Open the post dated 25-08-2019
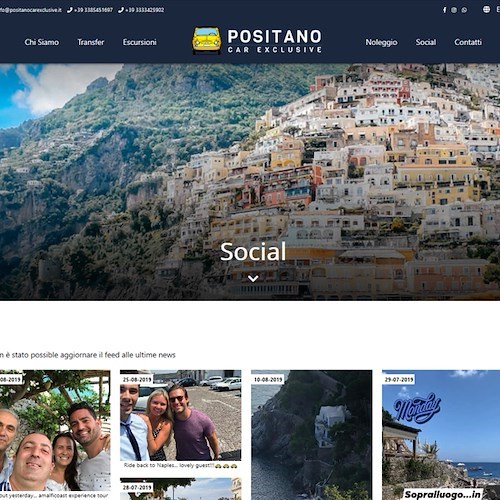The height and width of the screenshot is (500, 500). coord(180,420)
